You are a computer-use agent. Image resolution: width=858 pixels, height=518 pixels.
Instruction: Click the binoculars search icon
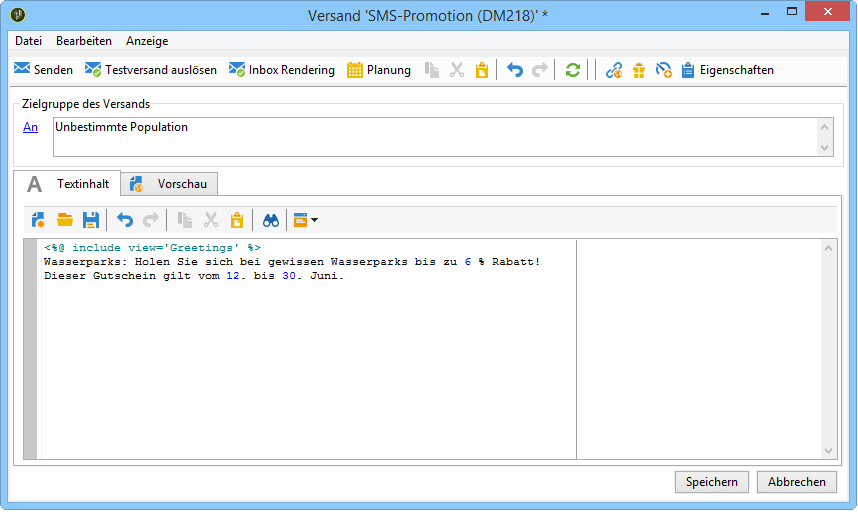pyautogui.click(x=271, y=220)
